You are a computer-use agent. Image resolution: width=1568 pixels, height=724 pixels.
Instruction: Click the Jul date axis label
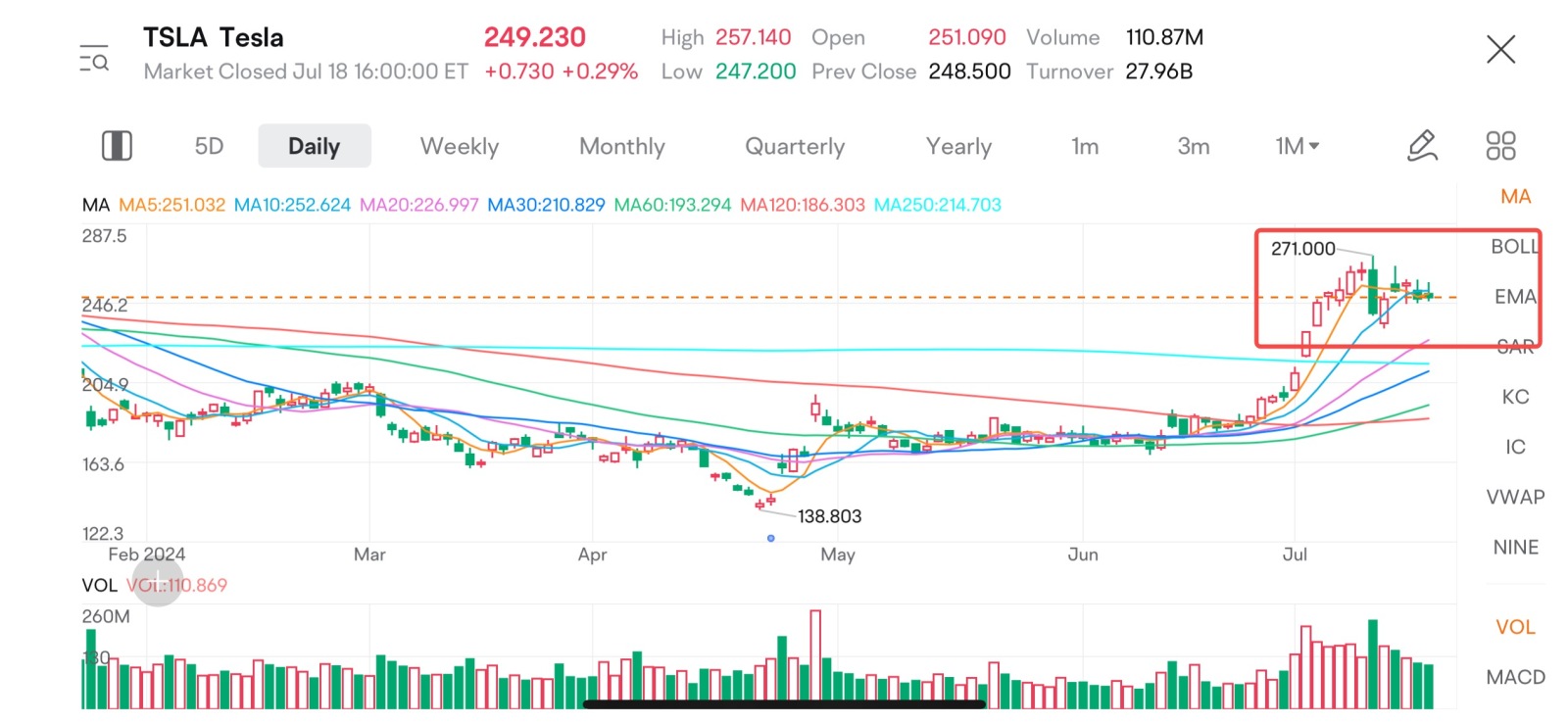[1295, 555]
